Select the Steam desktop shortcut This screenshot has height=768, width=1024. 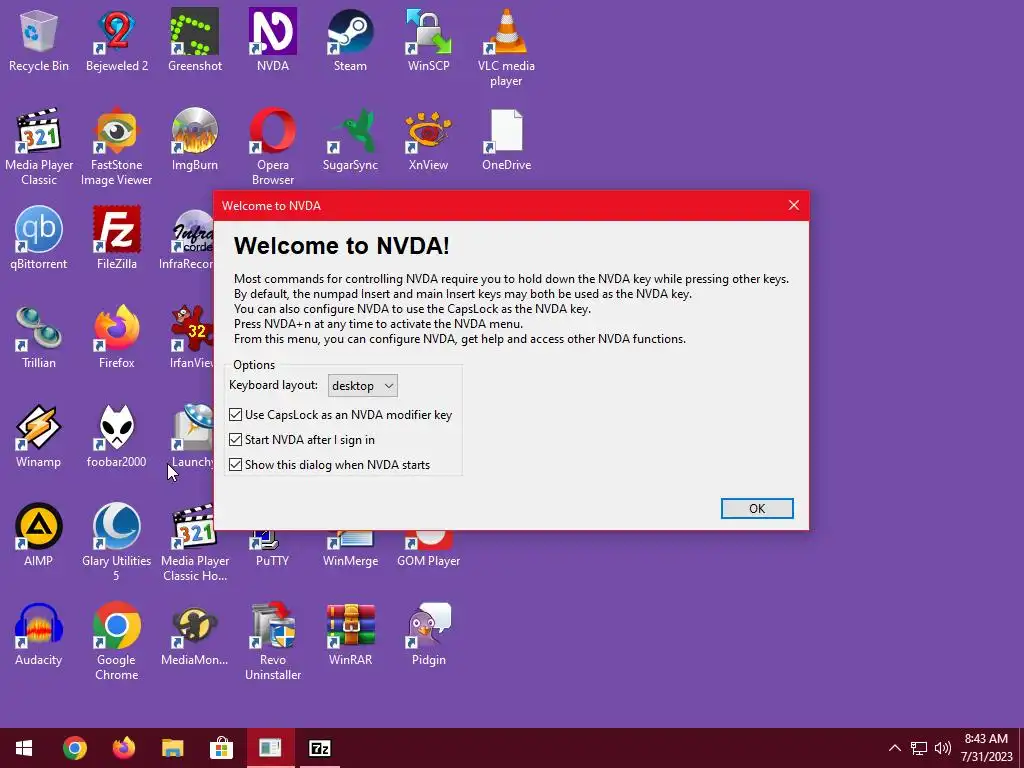pyautogui.click(x=350, y=40)
